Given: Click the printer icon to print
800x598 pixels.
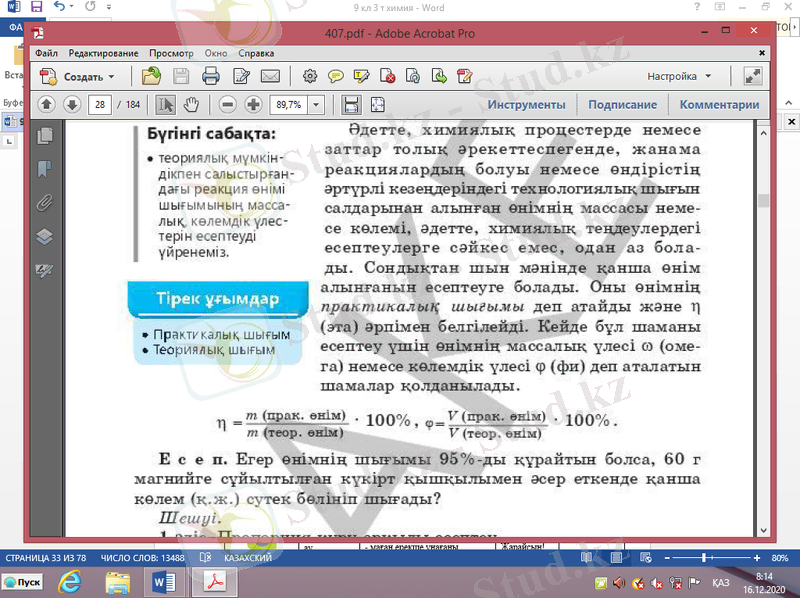Looking at the screenshot, I should [x=211, y=76].
